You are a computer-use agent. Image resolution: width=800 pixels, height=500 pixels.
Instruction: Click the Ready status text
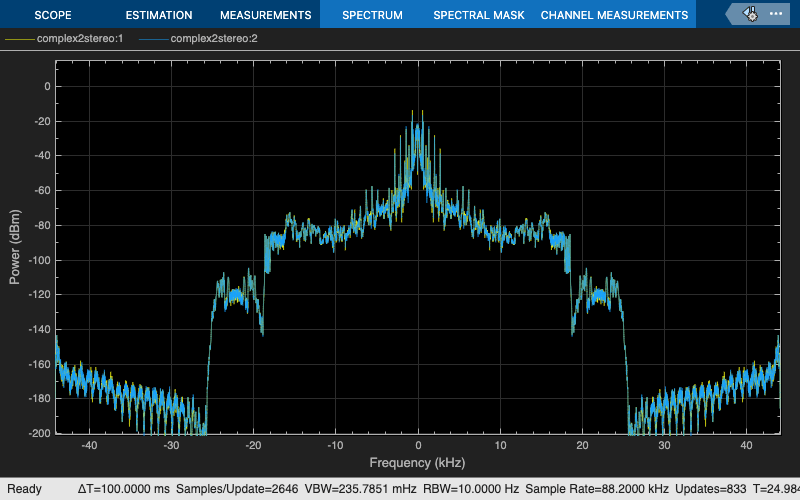[24, 489]
